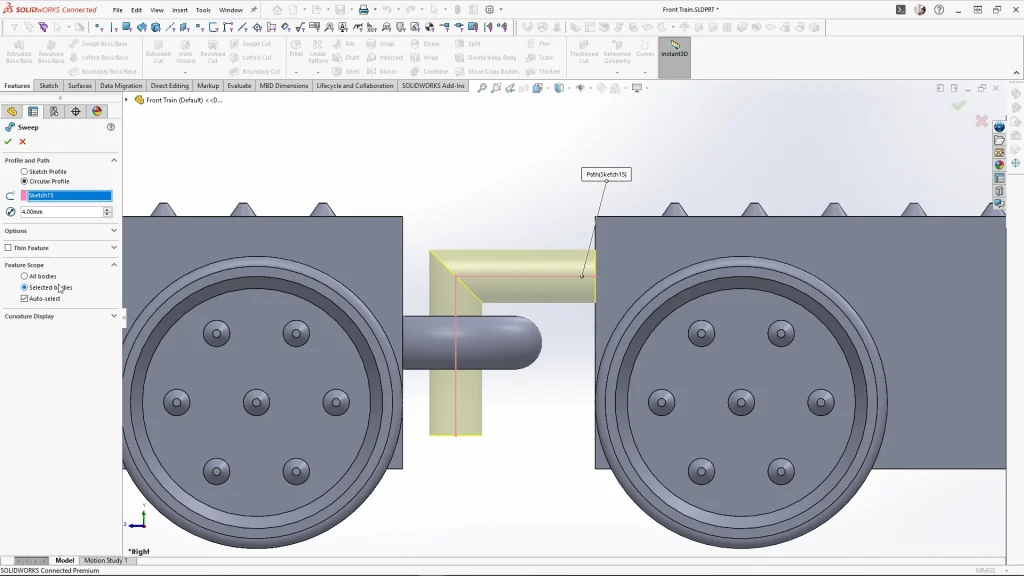
Task: Switch to the ConfigurationManager panel tab icon
Action: tap(54, 111)
